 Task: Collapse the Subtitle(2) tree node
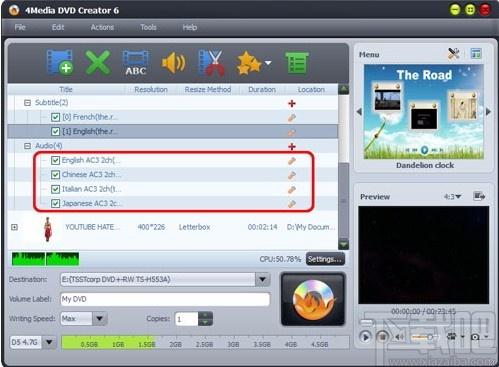(27, 103)
